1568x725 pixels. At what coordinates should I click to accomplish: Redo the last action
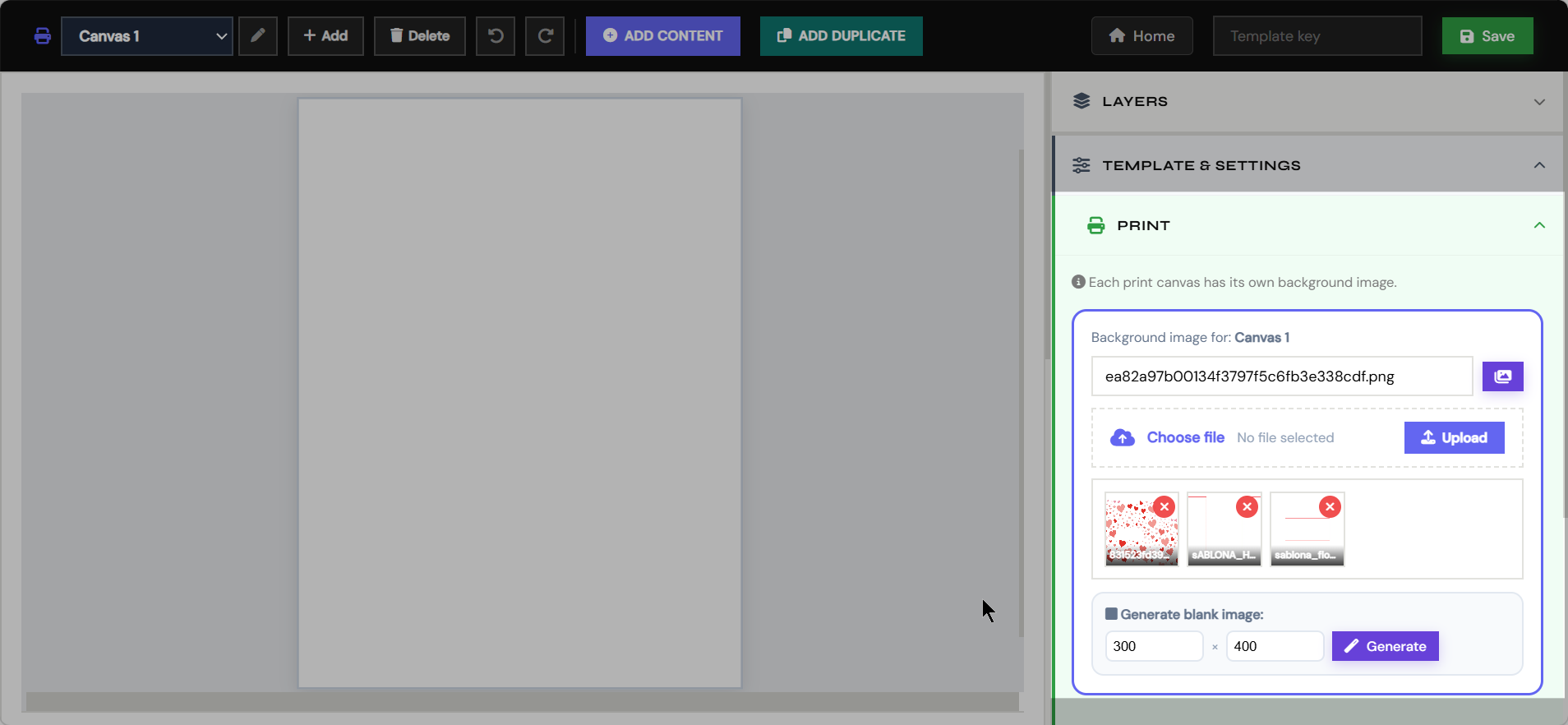click(545, 36)
